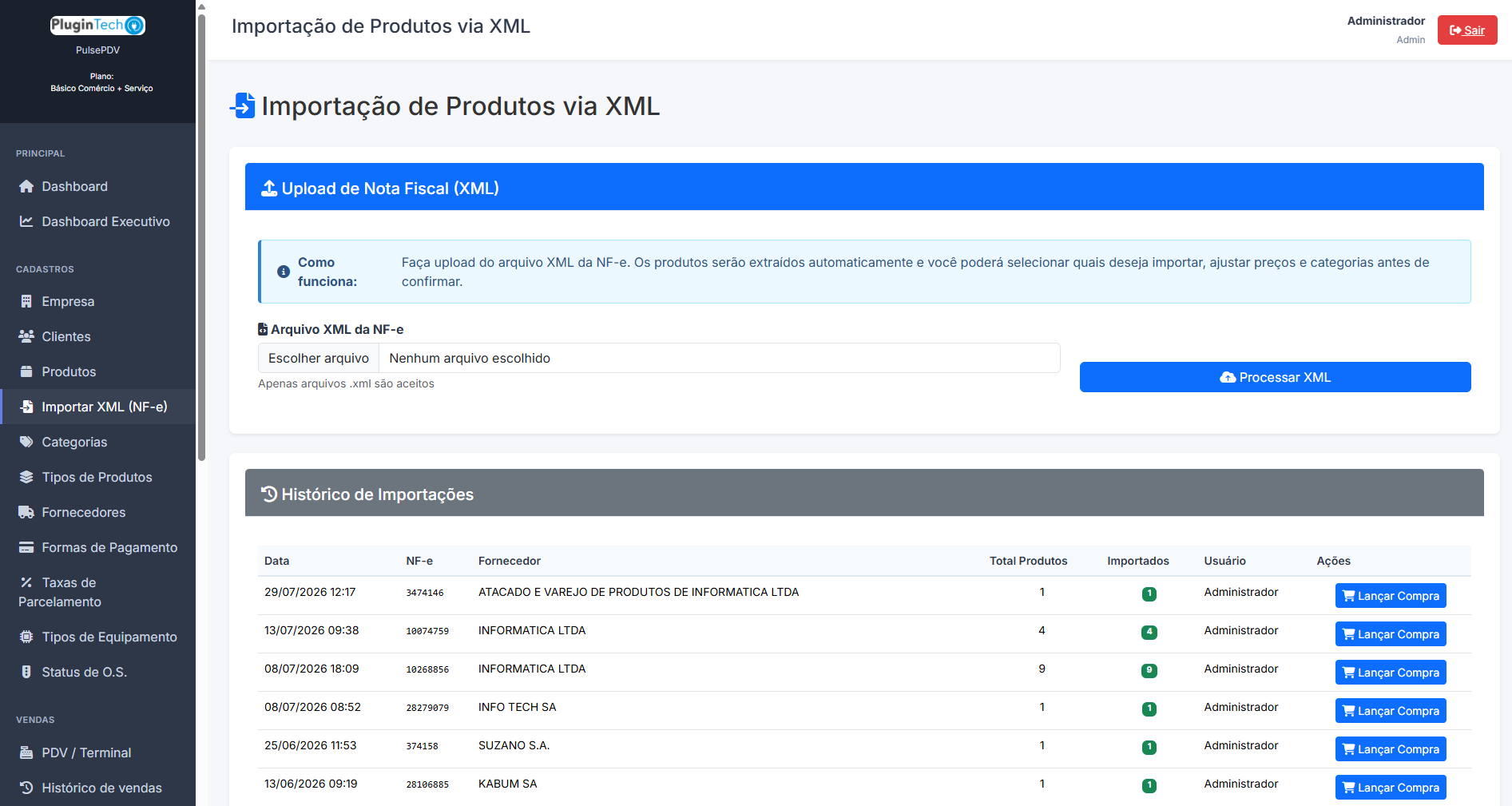The width and height of the screenshot is (1512, 806).
Task: Click the PluginTech logo in sidebar
Action: (97, 26)
